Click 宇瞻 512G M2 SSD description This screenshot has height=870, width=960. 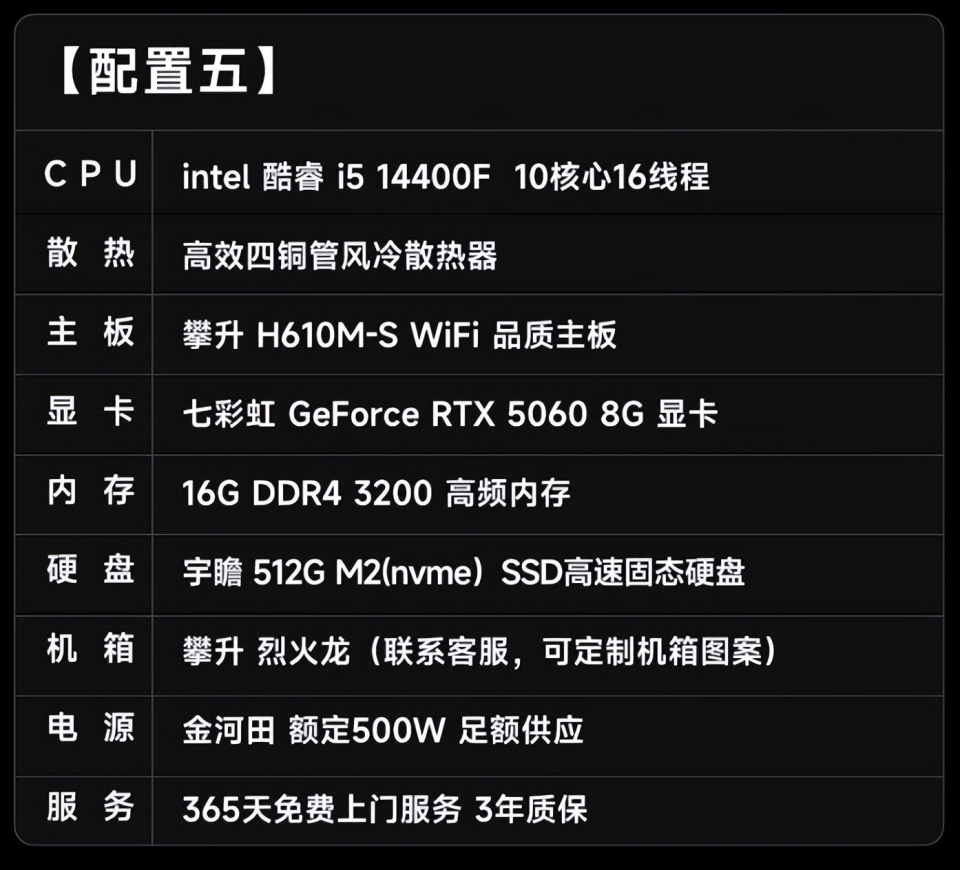click(x=463, y=572)
